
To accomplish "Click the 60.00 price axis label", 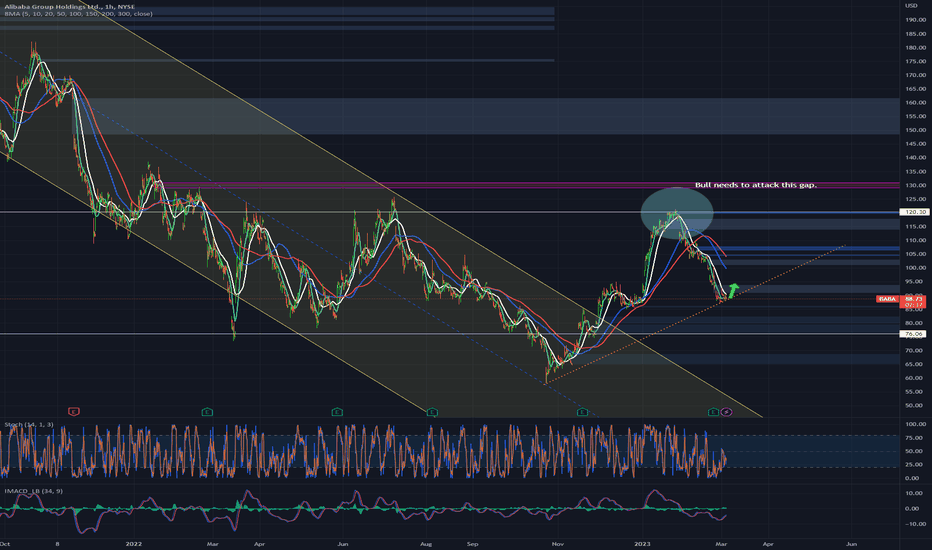I will (914, 378).
